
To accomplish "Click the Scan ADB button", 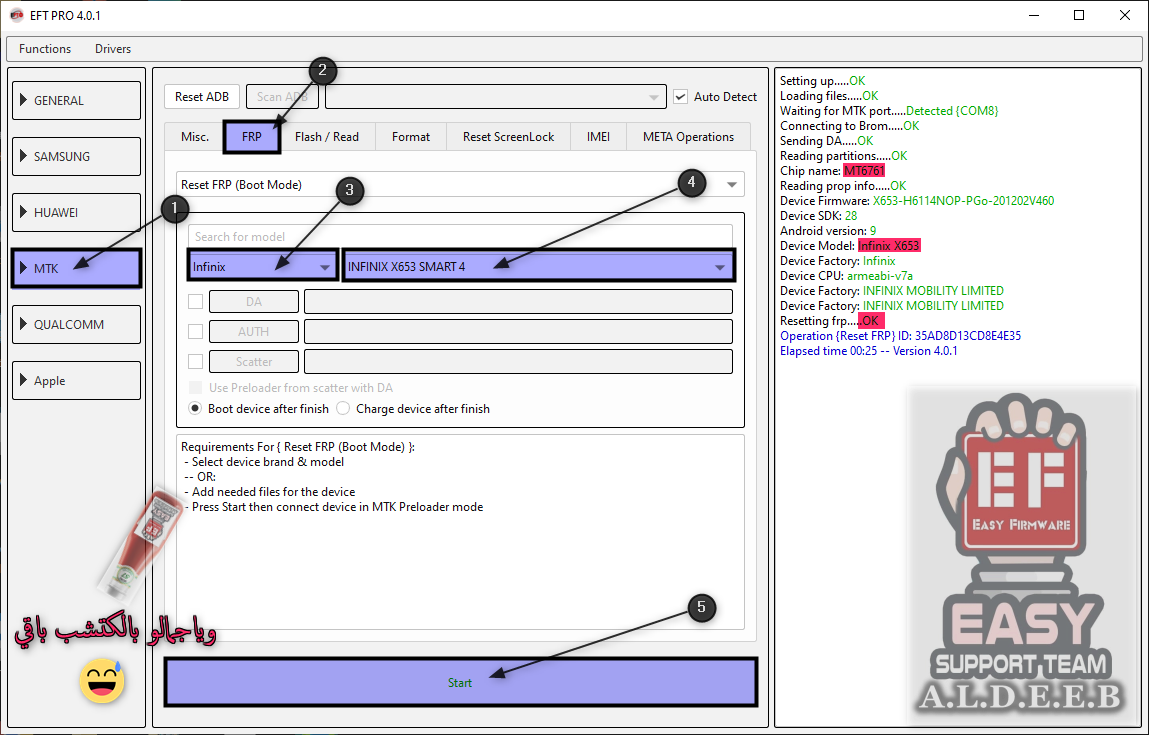I will 282,97.
